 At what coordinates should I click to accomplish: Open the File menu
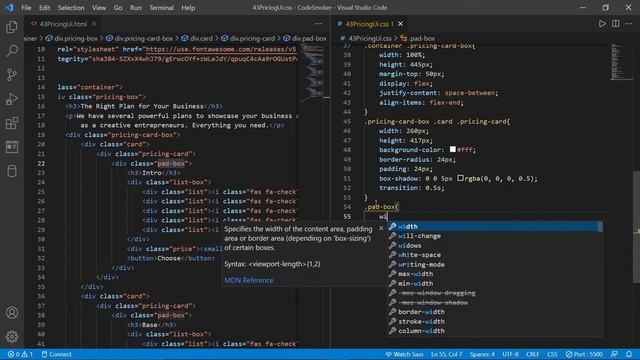[x=26, y=8]
